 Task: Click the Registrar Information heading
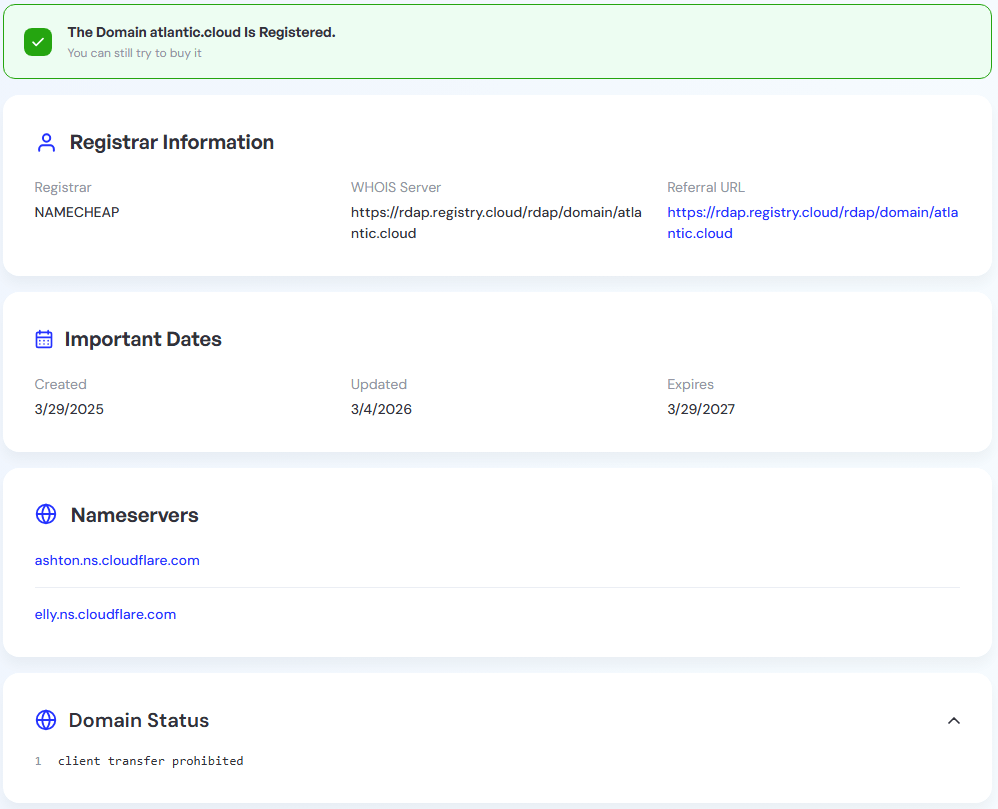pyautogui.click(x=172, y=142)
